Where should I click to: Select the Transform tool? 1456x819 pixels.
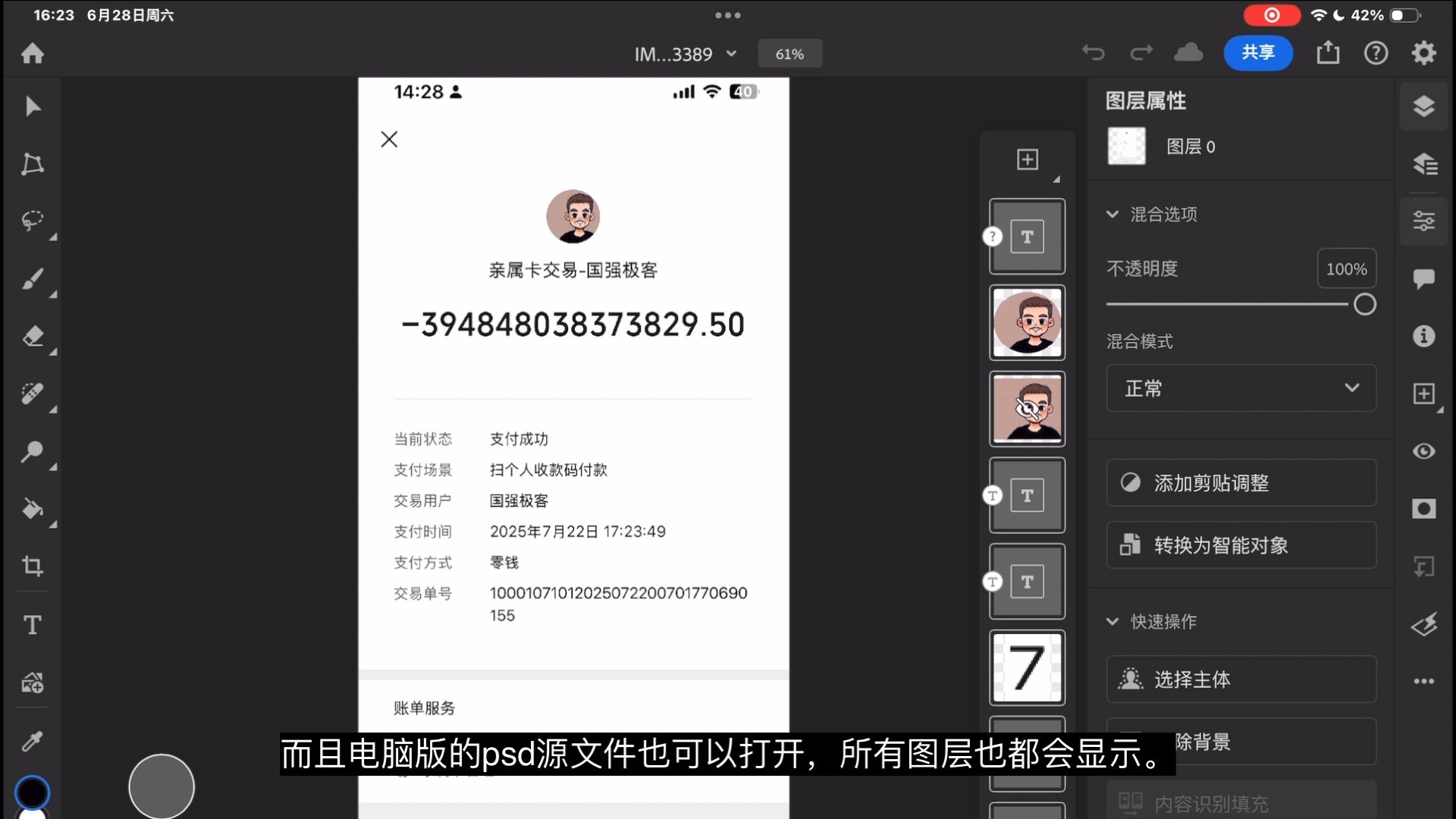click(x=33, y=164)
